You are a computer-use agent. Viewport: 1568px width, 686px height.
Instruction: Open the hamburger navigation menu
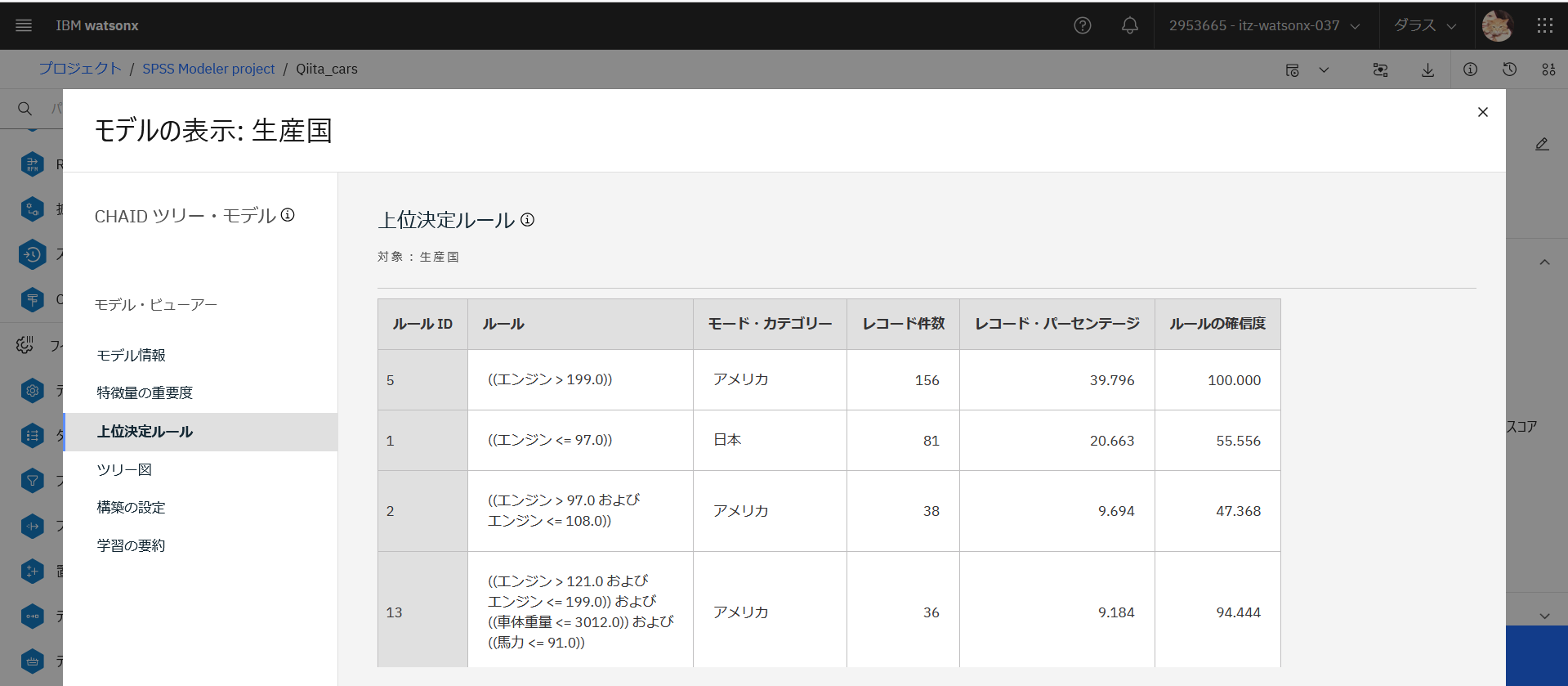pyautogui.click(x=24, y=25)
